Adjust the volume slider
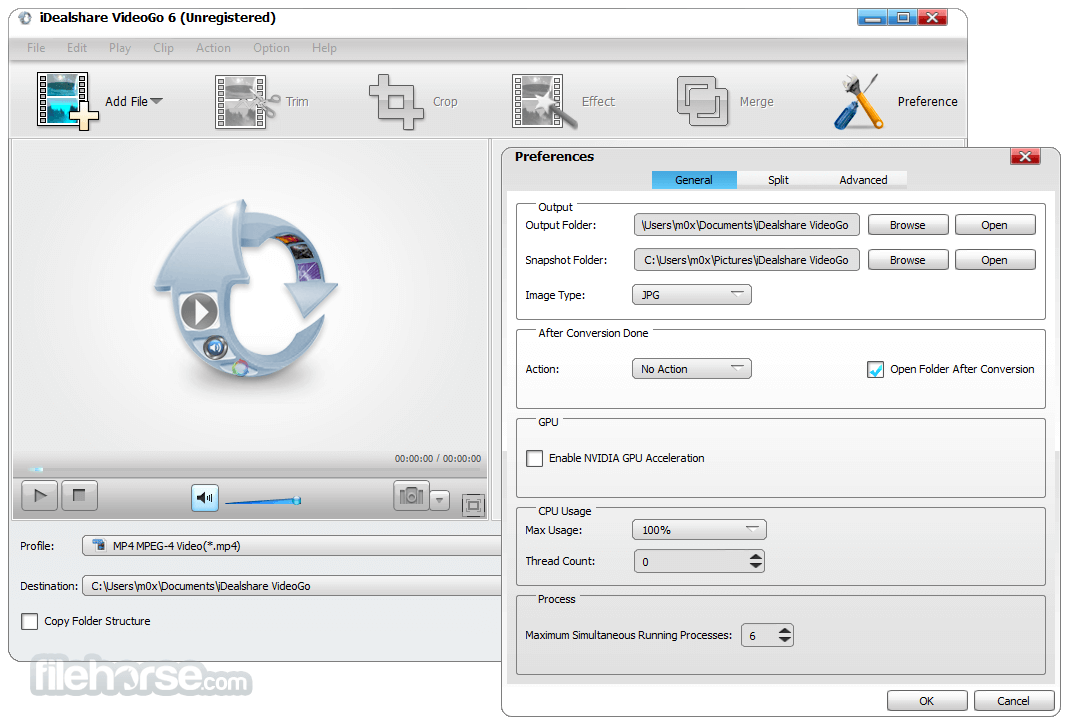 [x=263, y=501]
